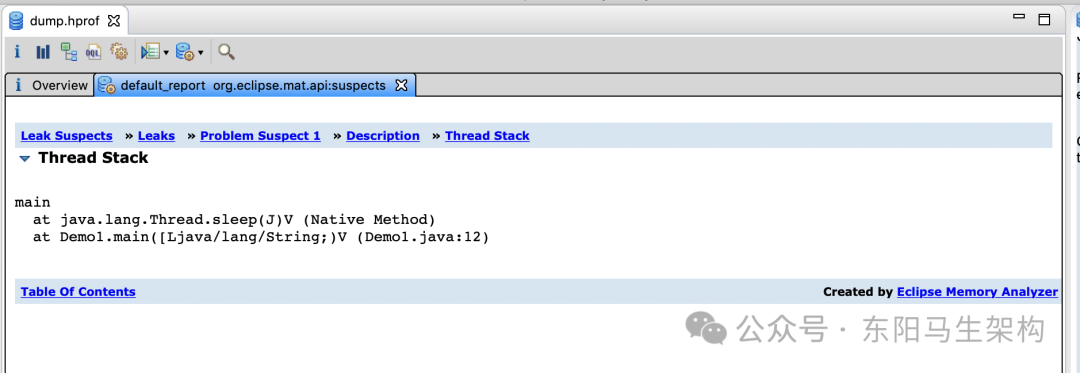
Task: Open the Run Reports dropdown arrow
Action: [200, 52]
